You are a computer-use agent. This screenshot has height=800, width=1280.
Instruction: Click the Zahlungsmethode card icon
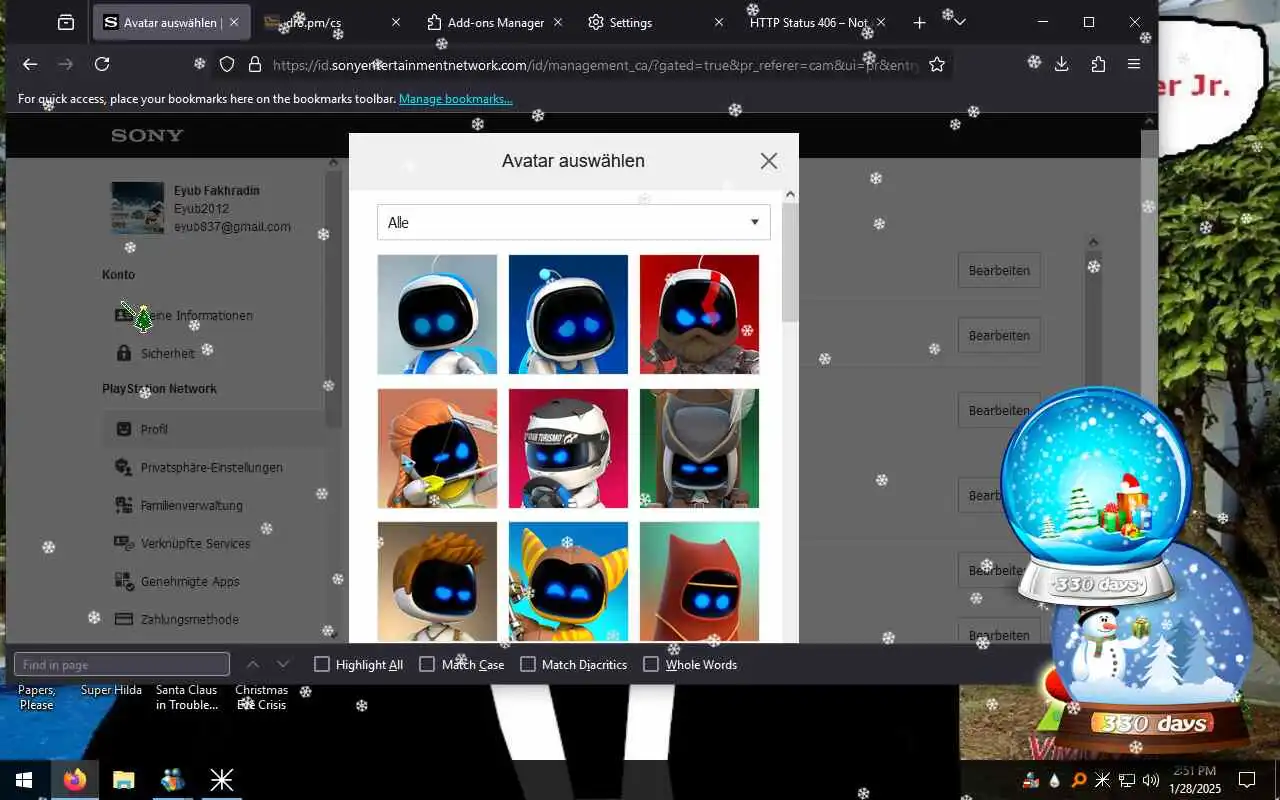(124, 619)
